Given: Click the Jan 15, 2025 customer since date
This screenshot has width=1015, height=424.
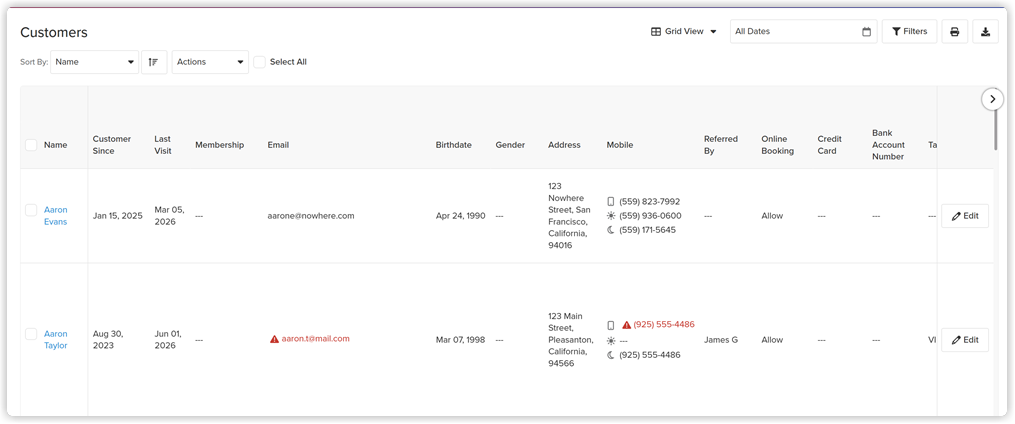Looking at the screenshot, I should [118, 216].
